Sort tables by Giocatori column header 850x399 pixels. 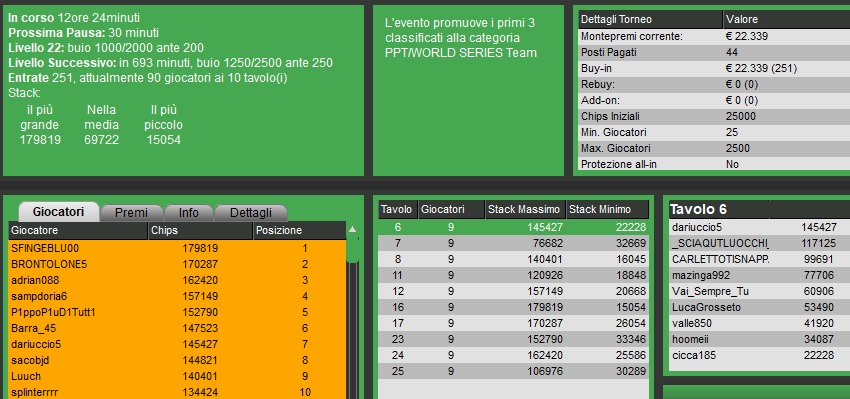click(452, 209)
